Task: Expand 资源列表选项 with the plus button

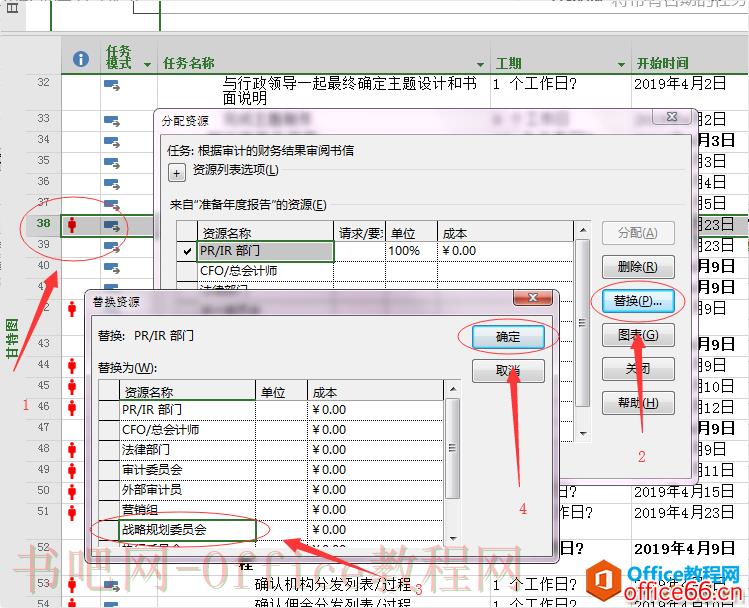Action: [176, 173]
